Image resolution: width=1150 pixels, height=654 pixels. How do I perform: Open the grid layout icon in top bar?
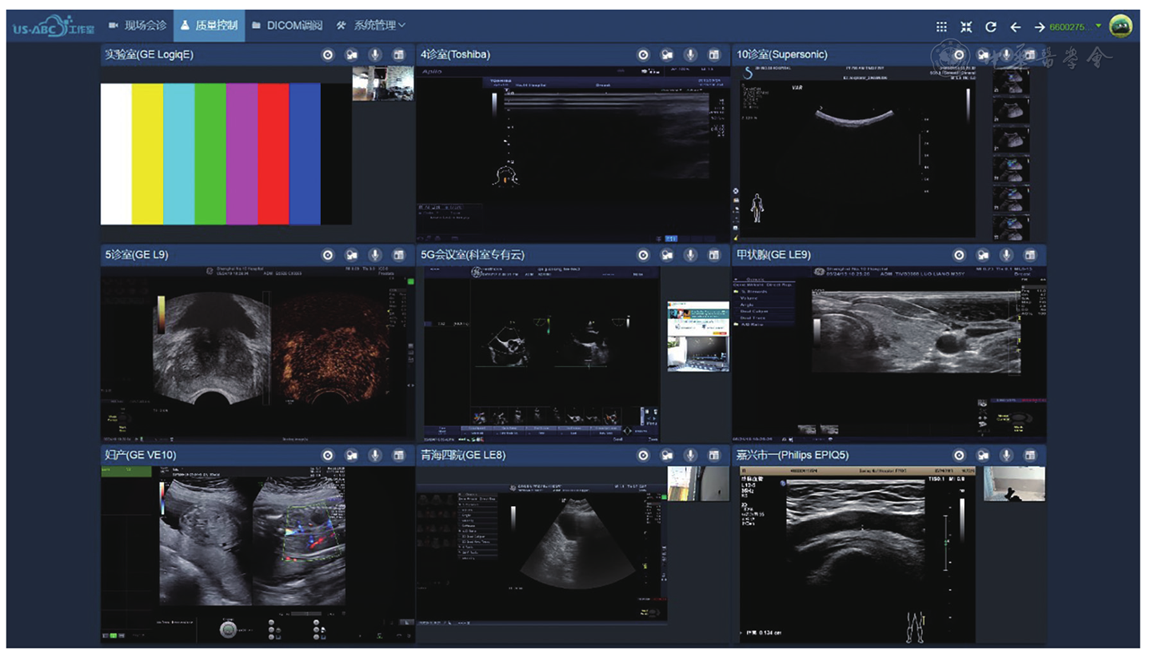(941, 27)
